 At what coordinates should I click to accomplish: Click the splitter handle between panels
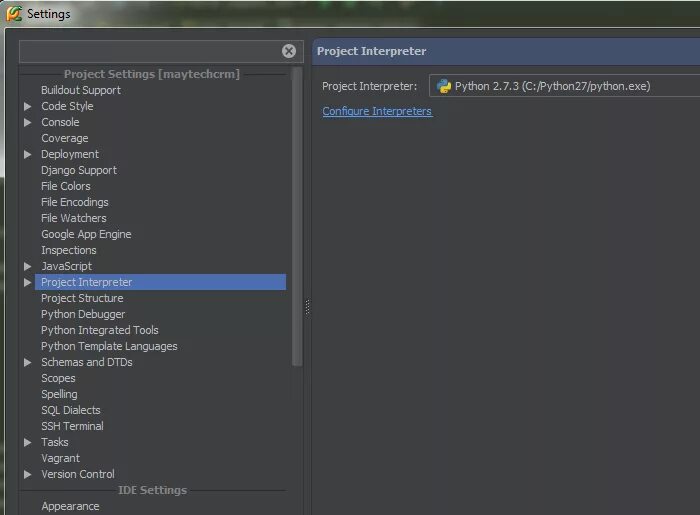(x=307, y=307)
